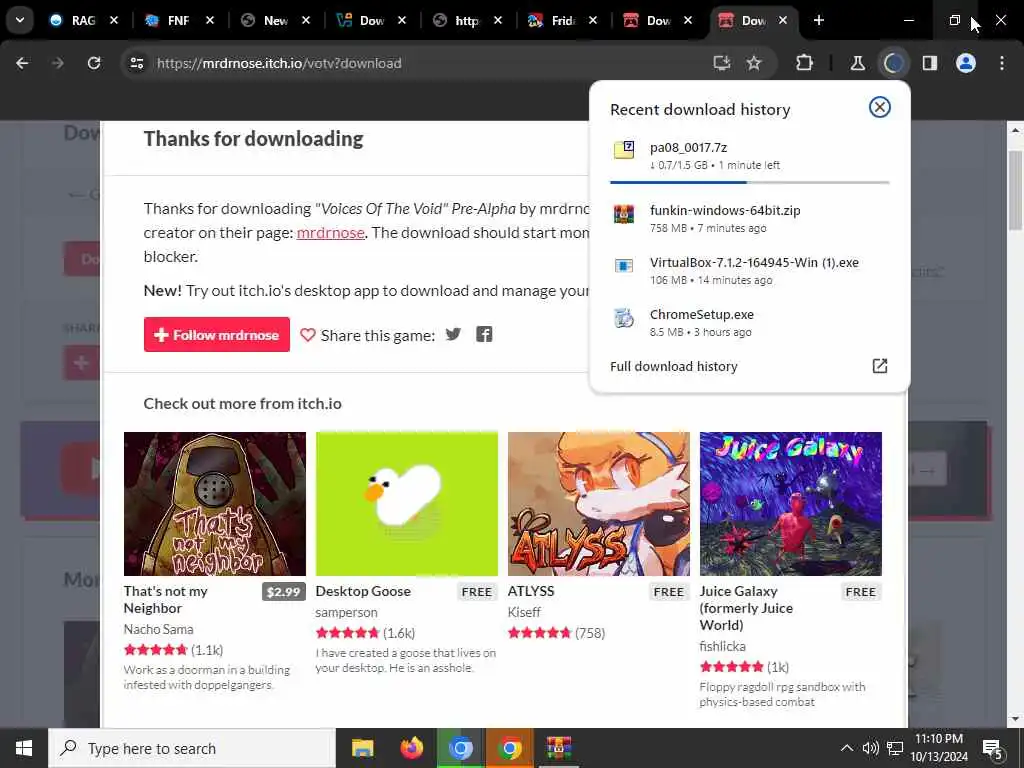Open Desktop Goose title link
The width and height of the screenshot is (1024, 768).
(363, 591)
